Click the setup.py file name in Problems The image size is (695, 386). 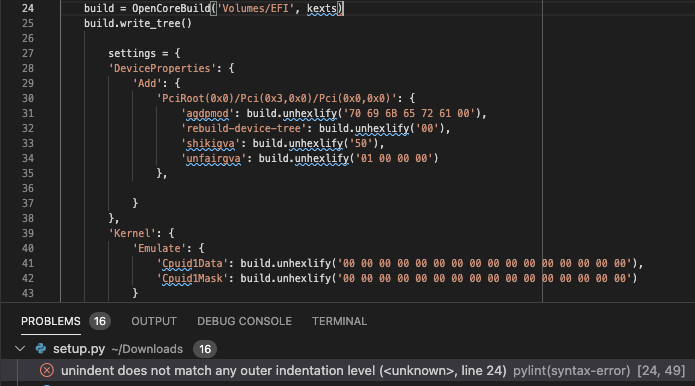[79, 349]
